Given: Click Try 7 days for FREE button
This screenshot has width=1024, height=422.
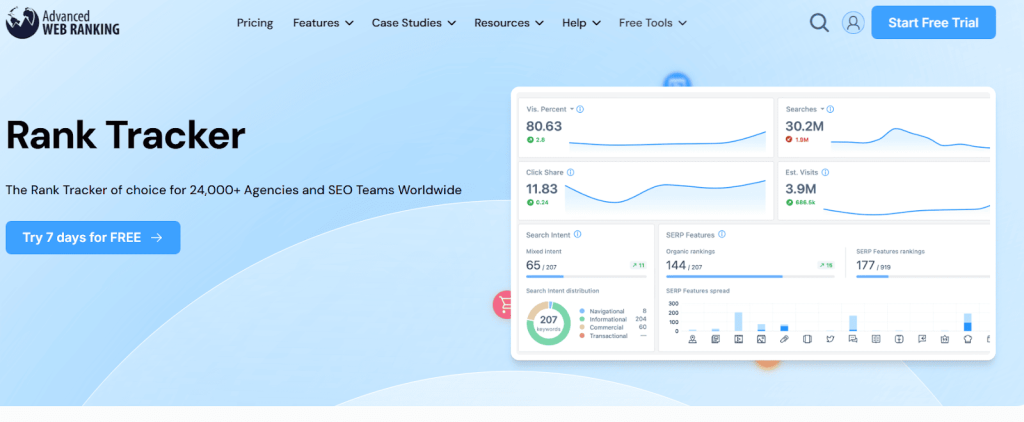Looking at the screenshot, I should 93,237.
